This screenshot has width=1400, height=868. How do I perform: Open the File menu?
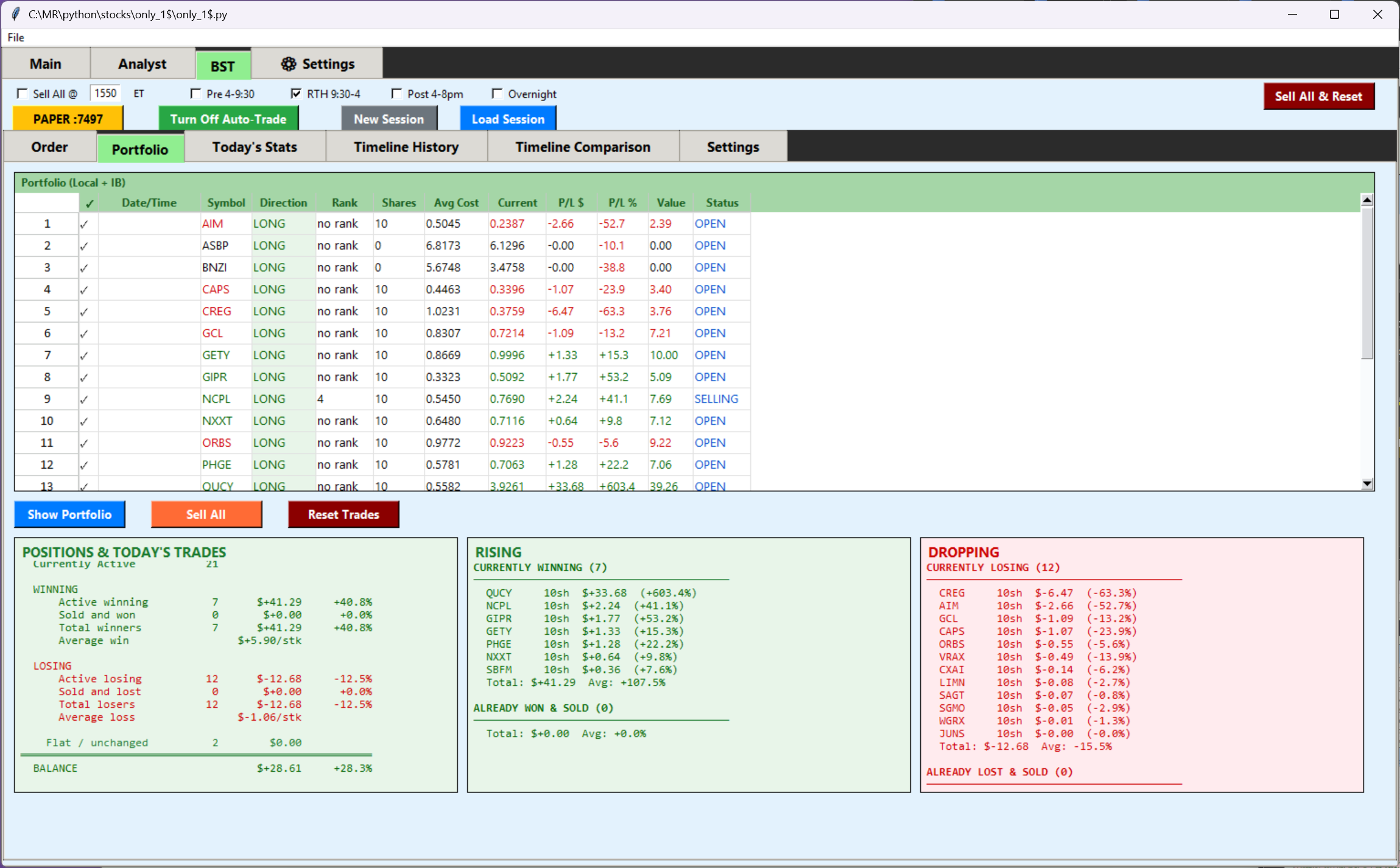point(16,38)
